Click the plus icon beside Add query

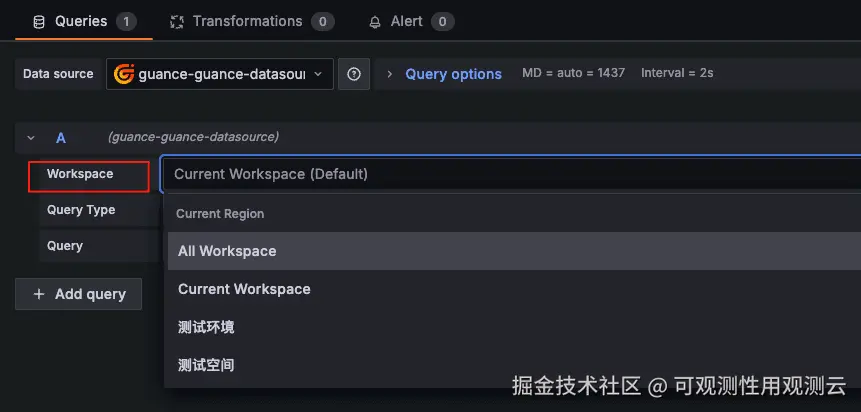tap(39, 294)
